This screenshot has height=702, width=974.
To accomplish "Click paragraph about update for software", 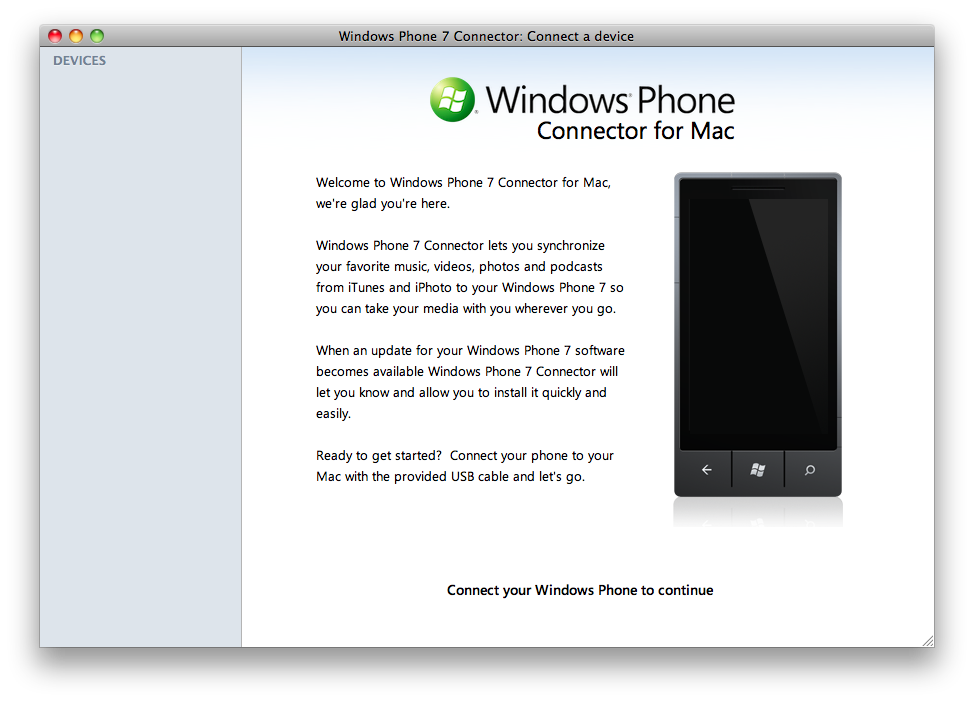I will click(470, 382).
